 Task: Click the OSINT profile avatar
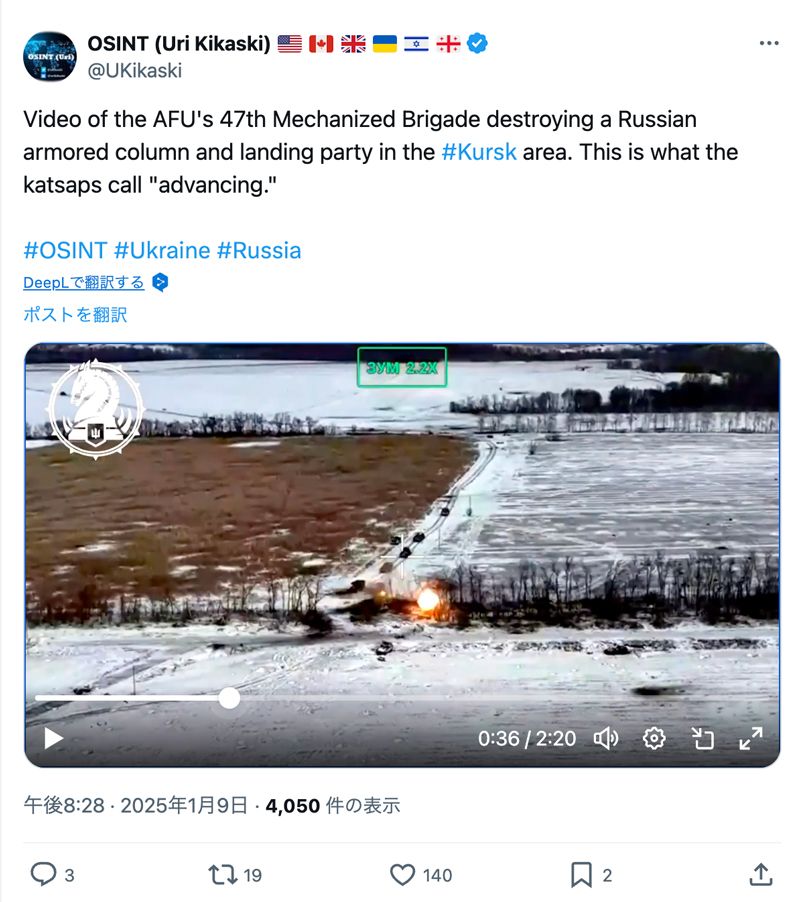click(49, 56)
